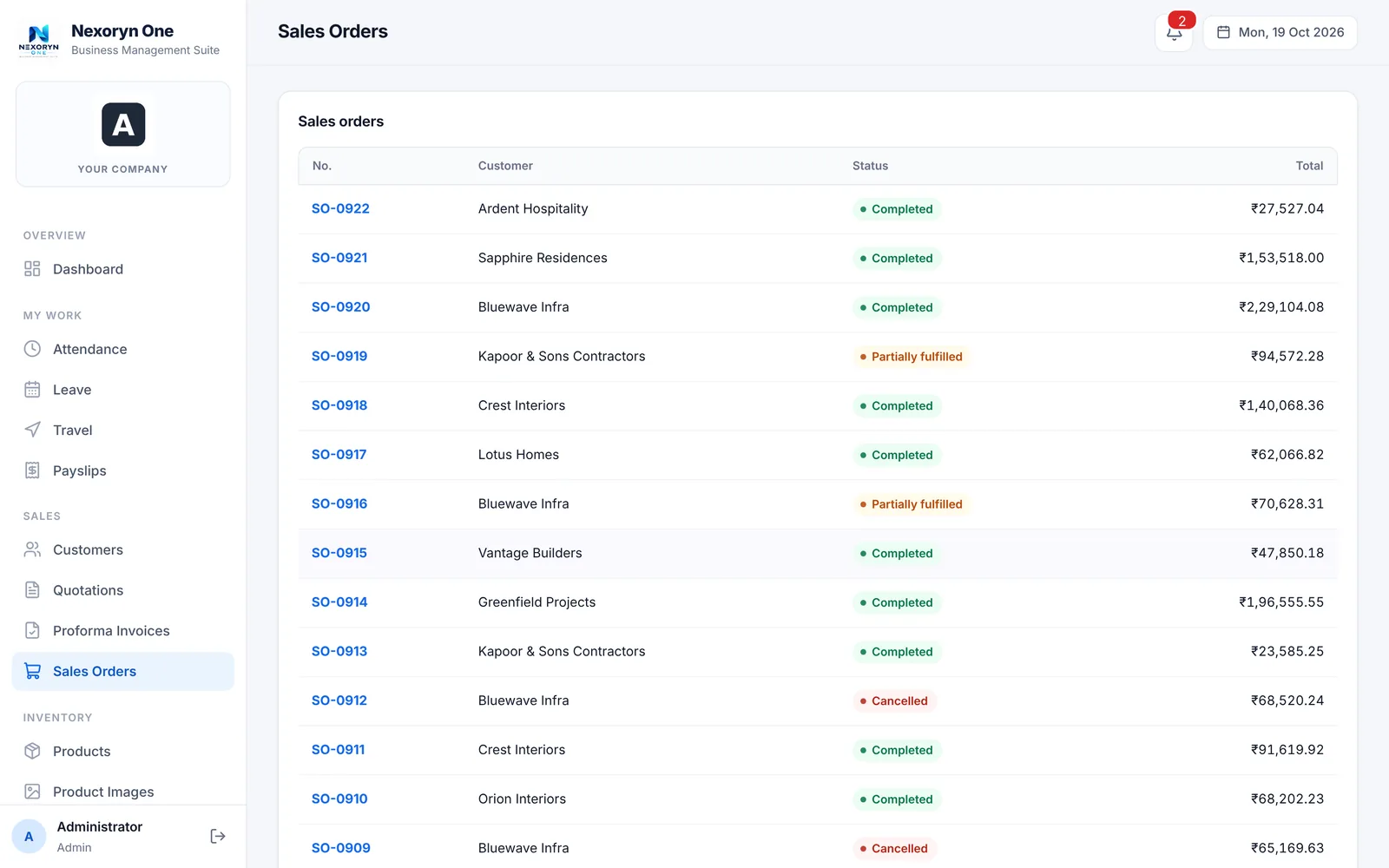
Task: Click Cancelled badge on SO-0912 row
Action: pyautogui.click(x=894, y=701)
